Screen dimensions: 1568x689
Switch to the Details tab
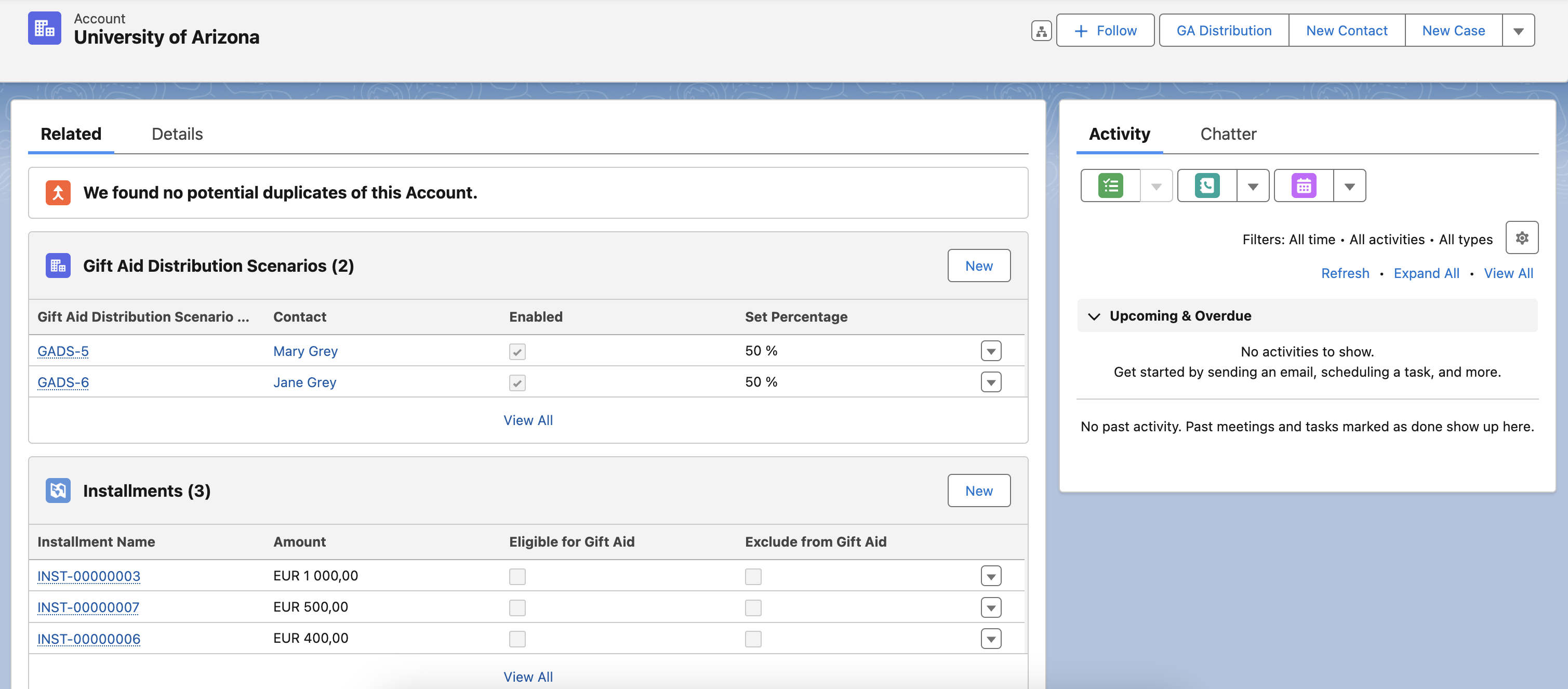(x=177, y=134)
